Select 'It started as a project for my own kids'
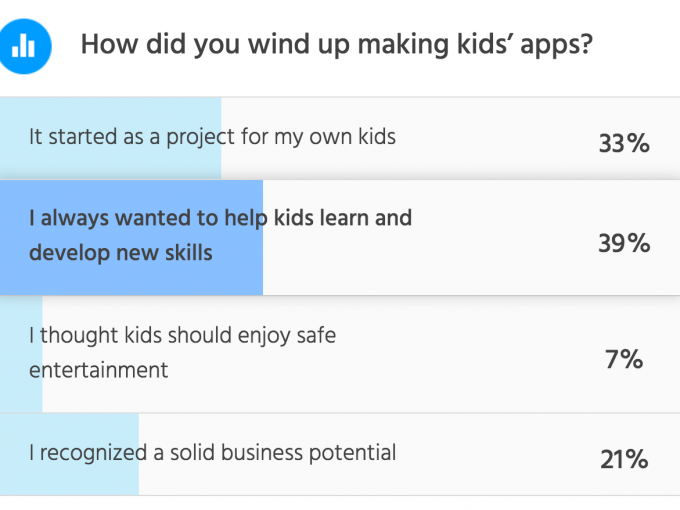This screenshot has height=510, width=680. coord(212,137)
